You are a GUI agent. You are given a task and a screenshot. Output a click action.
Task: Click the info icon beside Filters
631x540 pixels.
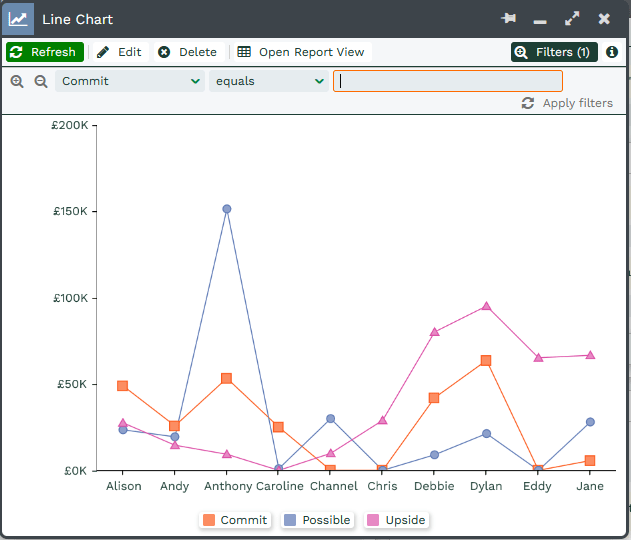tap(612, 52)
